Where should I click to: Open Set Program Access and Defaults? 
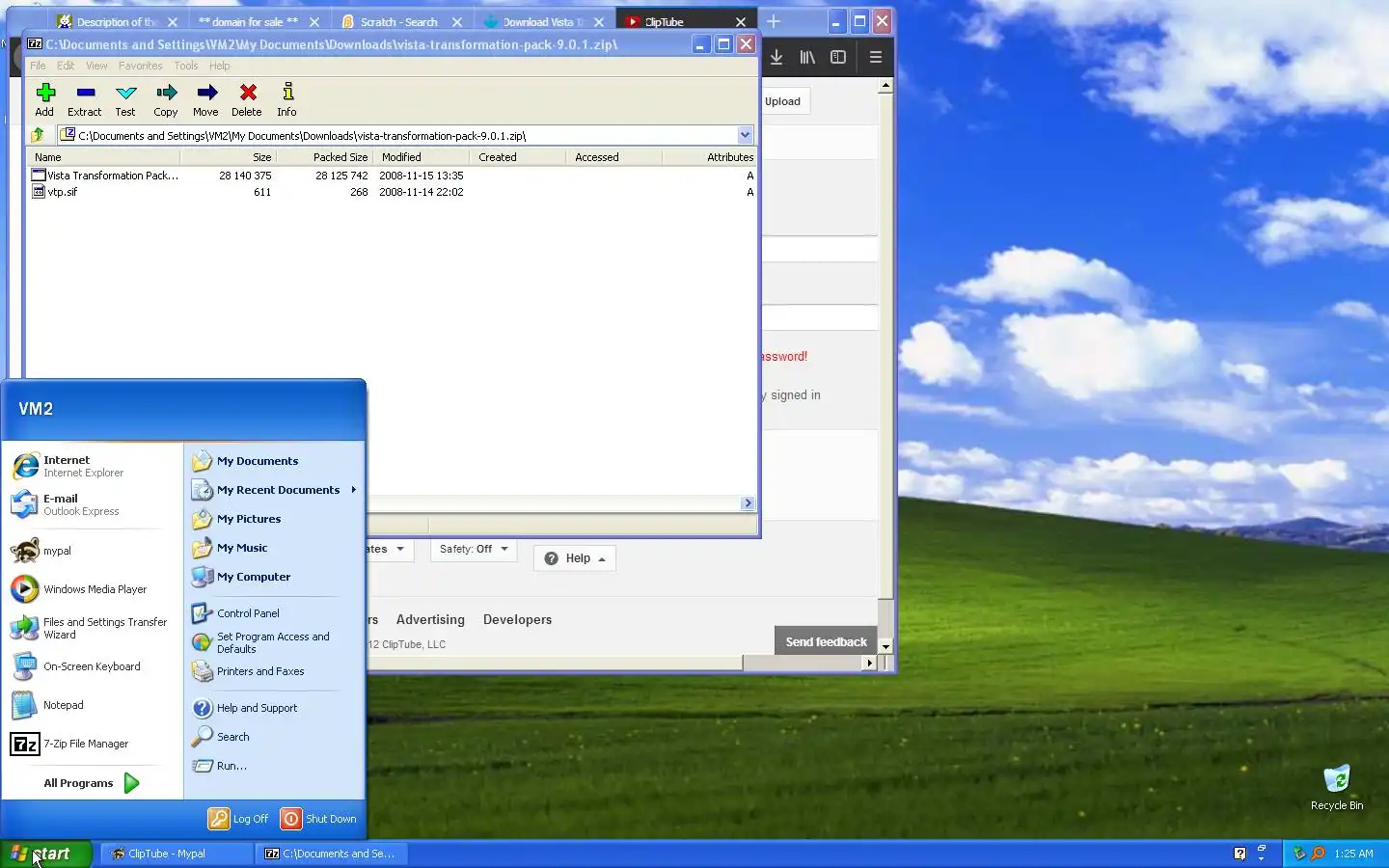tap(275, 642)
